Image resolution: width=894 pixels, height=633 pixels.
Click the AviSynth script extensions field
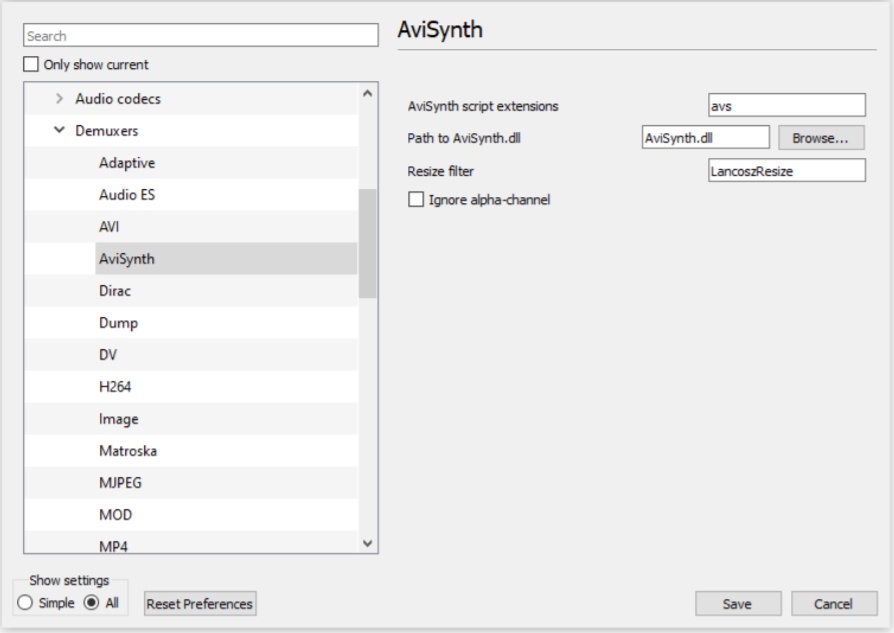786,106
